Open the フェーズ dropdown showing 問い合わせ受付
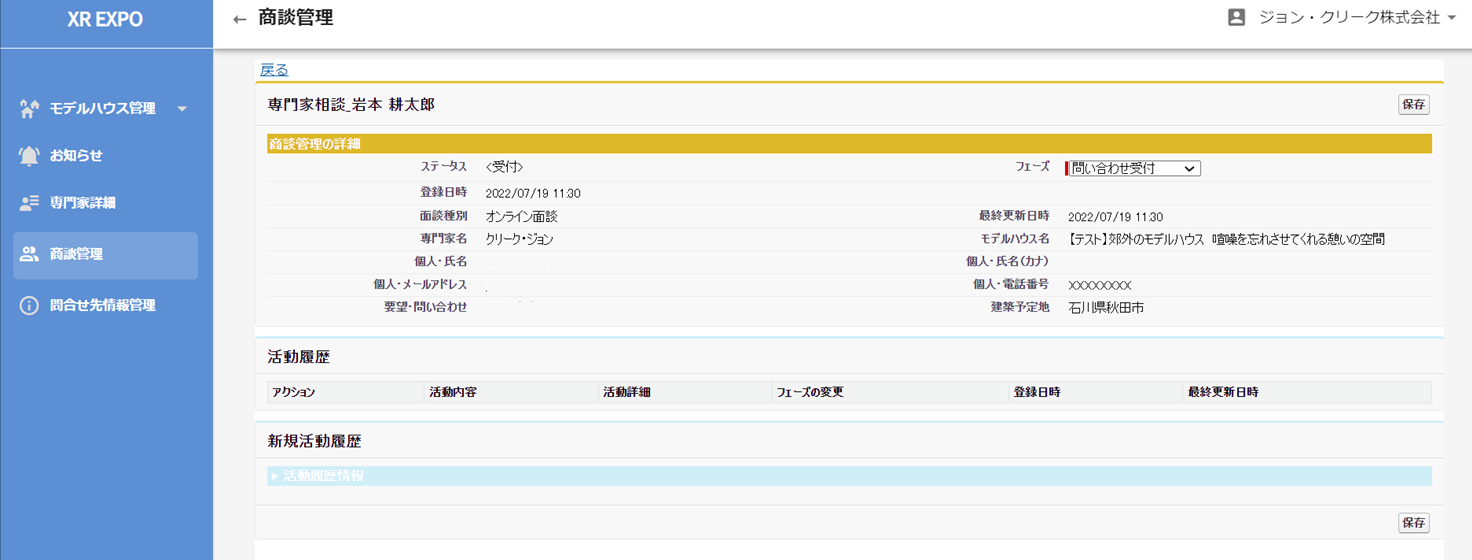1472x560 pixels. 1134,169
